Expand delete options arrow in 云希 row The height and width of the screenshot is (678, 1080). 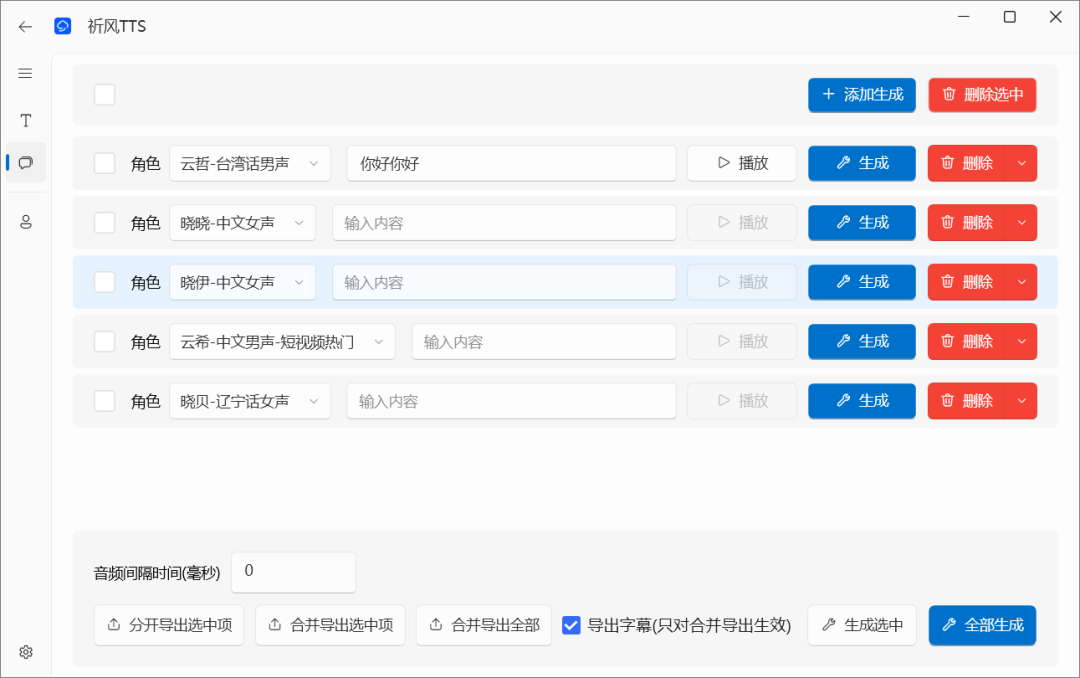[1021, 341]
